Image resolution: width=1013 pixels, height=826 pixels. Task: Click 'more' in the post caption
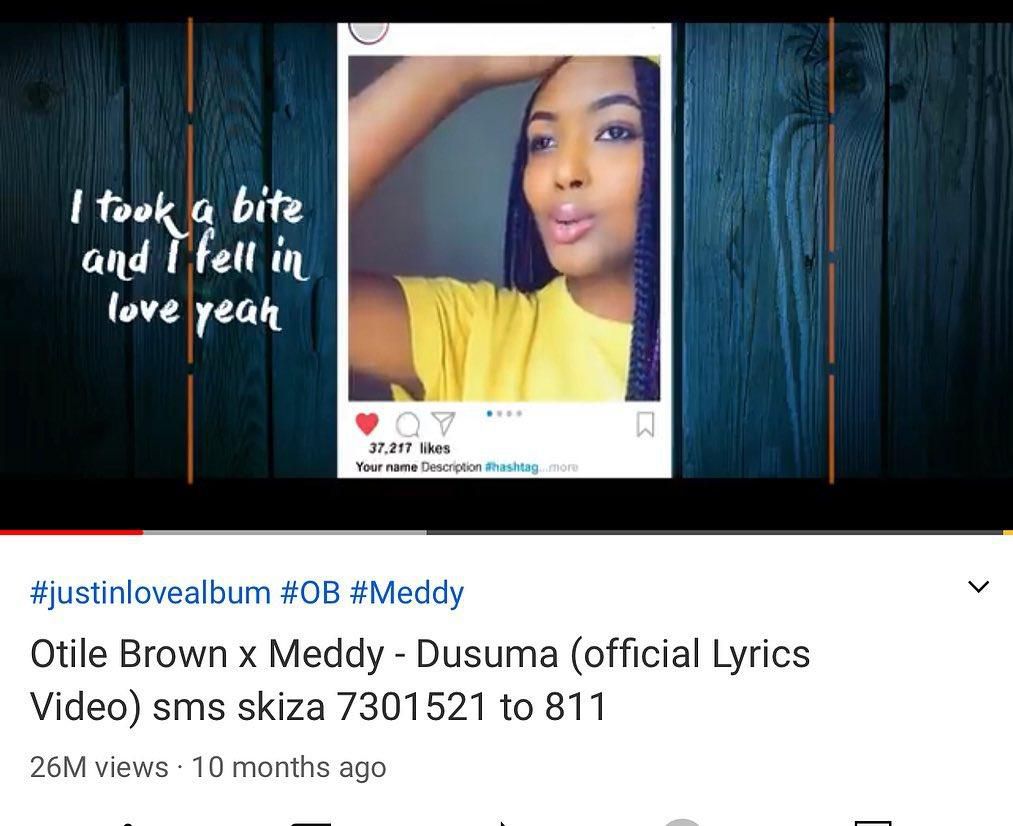[563, 467]
